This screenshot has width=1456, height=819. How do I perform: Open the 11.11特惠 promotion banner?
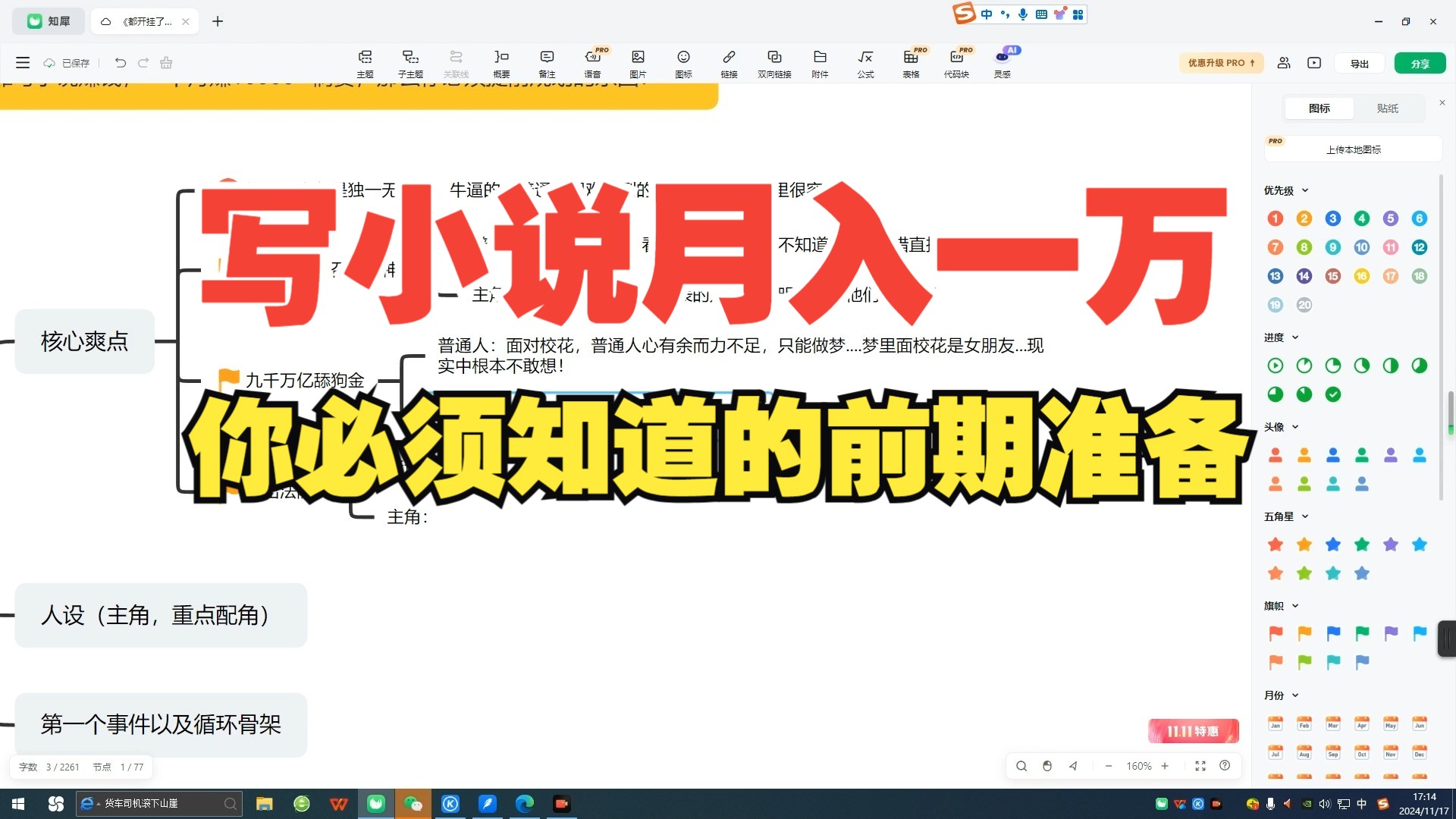(x=1193, y=731)
